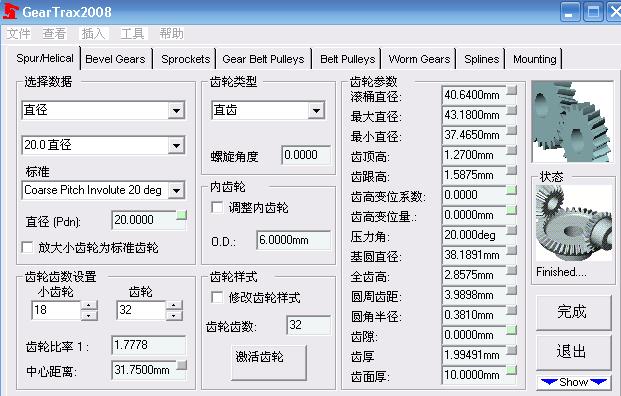Click the 完成 button
This screenshot has height=396, width=621.
coord(573,312)
